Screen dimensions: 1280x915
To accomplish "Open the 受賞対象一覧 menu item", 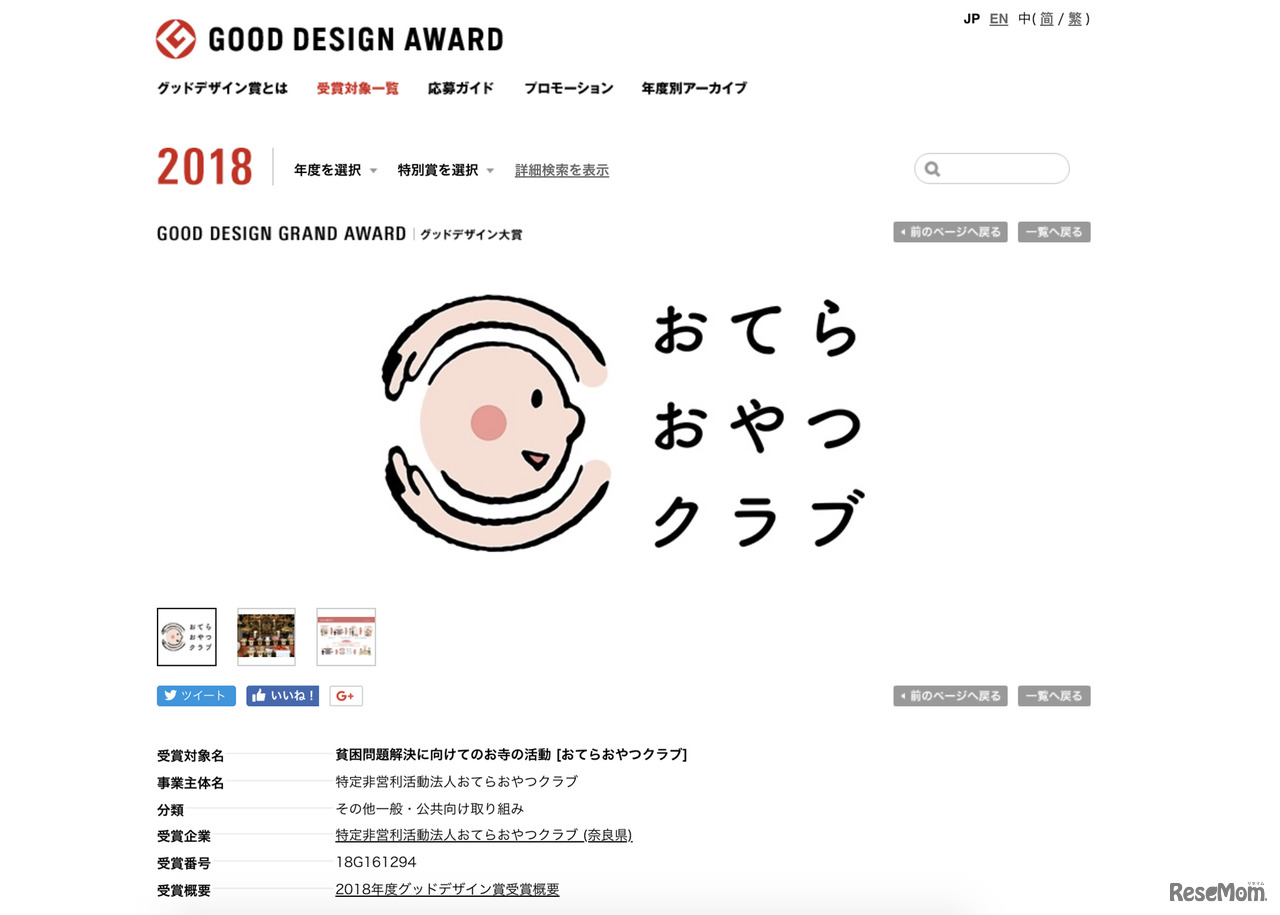I will pos(357,88).
